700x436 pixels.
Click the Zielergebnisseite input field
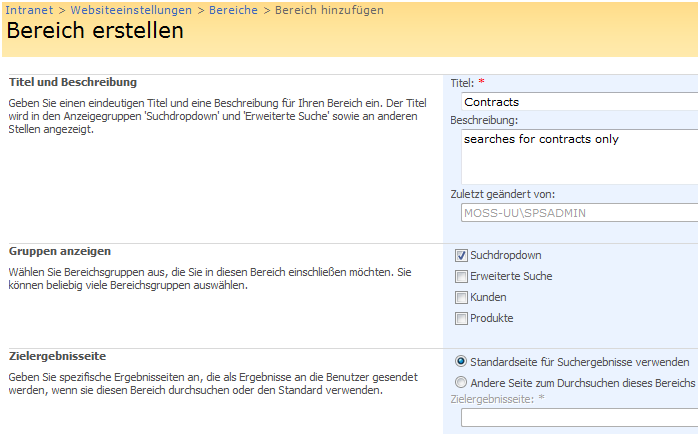[x=580, y=418]
